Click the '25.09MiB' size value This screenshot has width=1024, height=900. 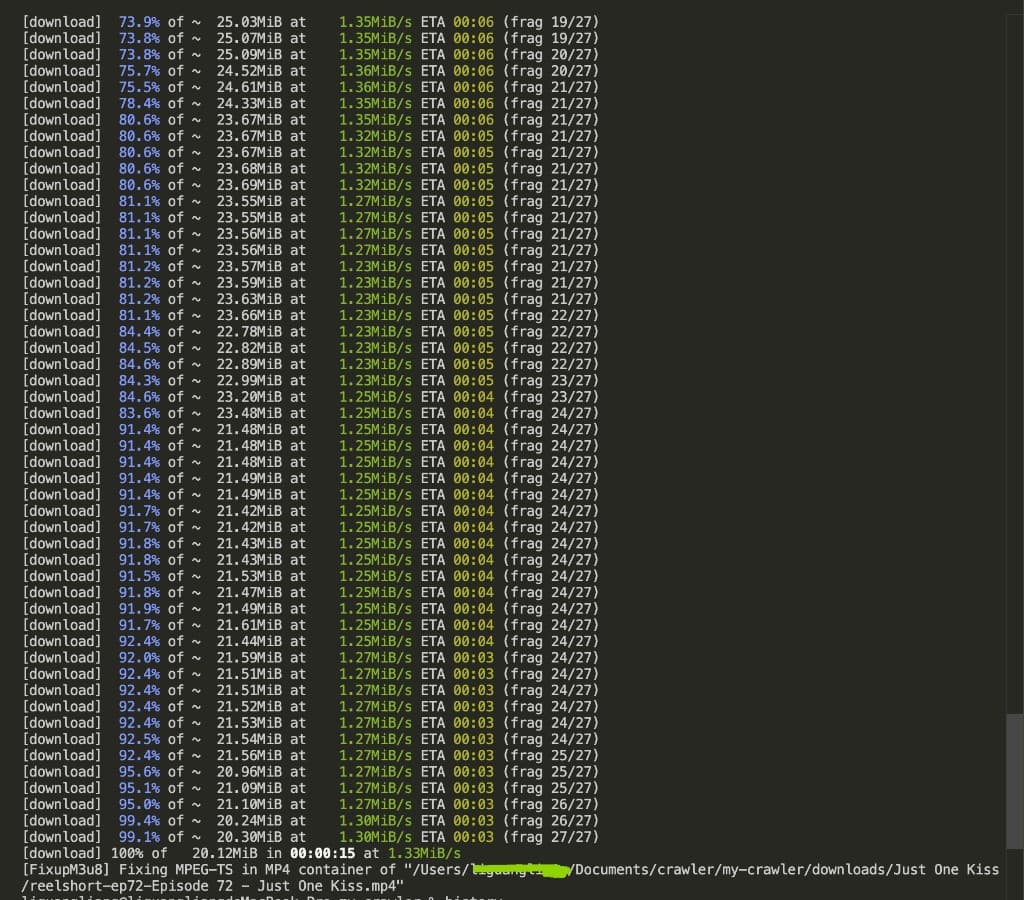tap(249, 55)
